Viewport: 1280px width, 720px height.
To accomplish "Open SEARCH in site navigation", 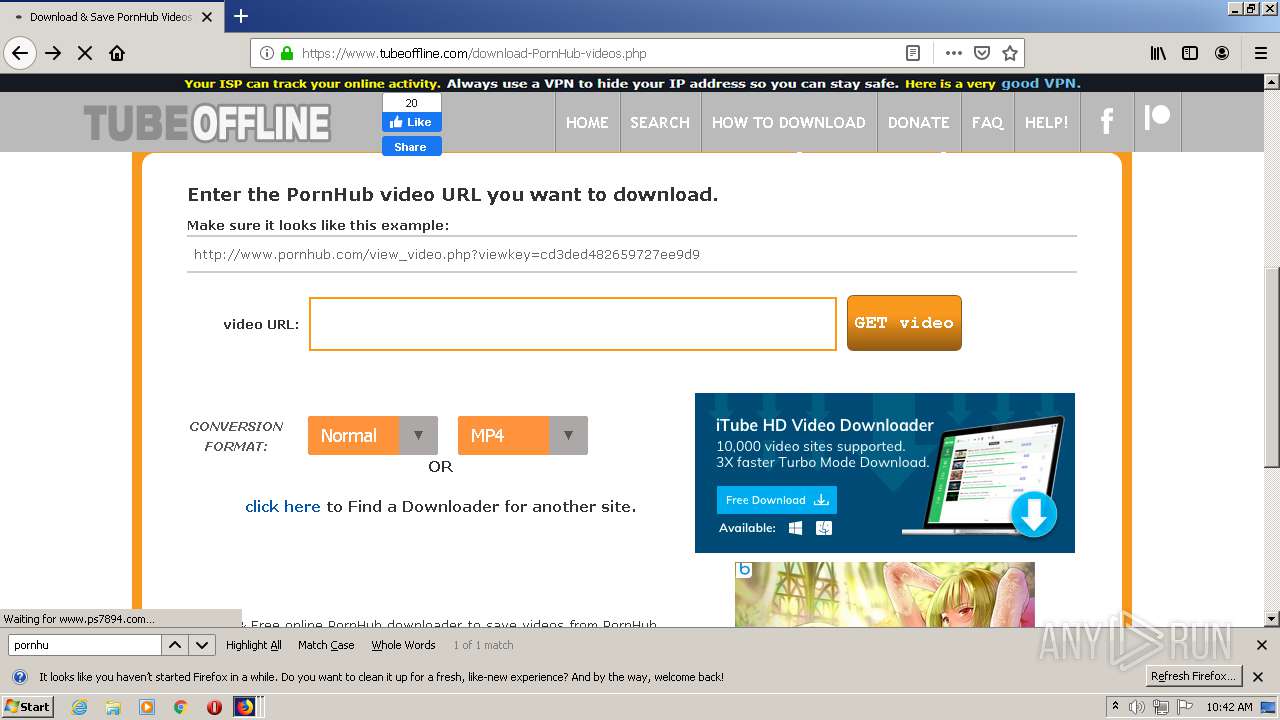I will point(660,122).
